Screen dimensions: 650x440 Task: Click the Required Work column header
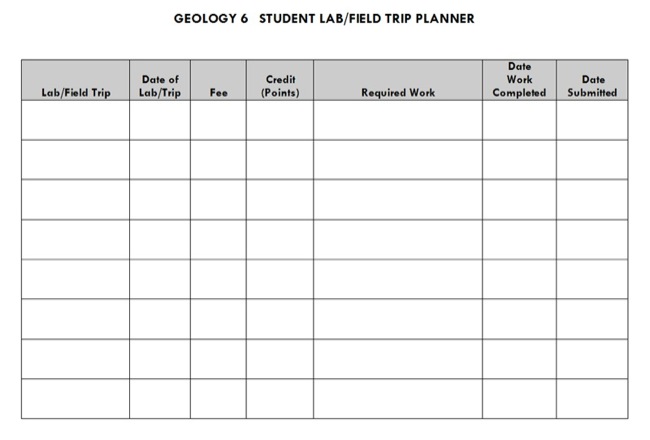click(397, 92)
